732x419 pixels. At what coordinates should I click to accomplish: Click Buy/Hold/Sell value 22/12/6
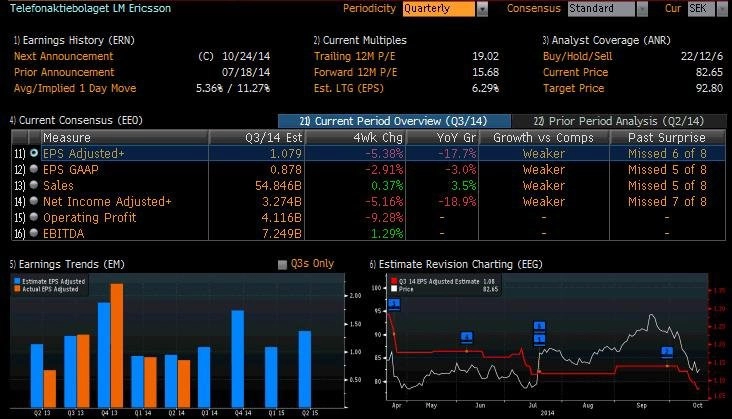pos(702,56)
